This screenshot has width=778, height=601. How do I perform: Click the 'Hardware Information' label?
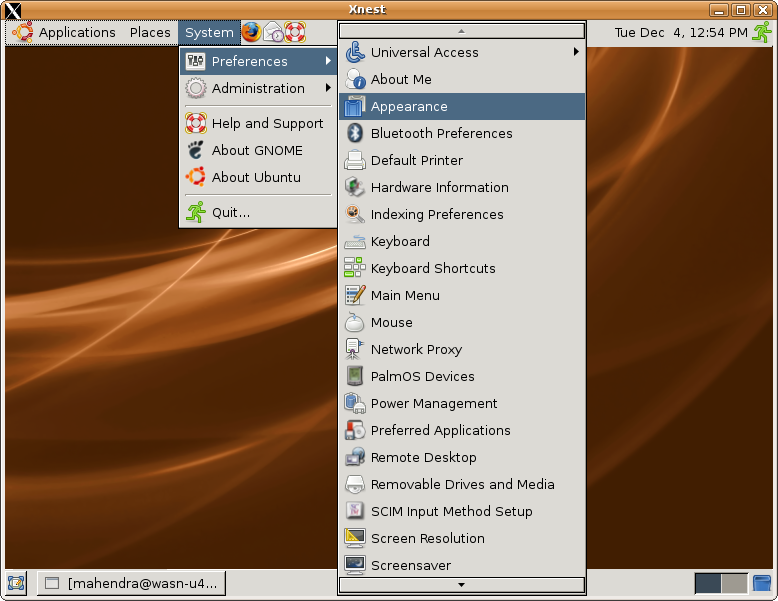coord(439,188)
